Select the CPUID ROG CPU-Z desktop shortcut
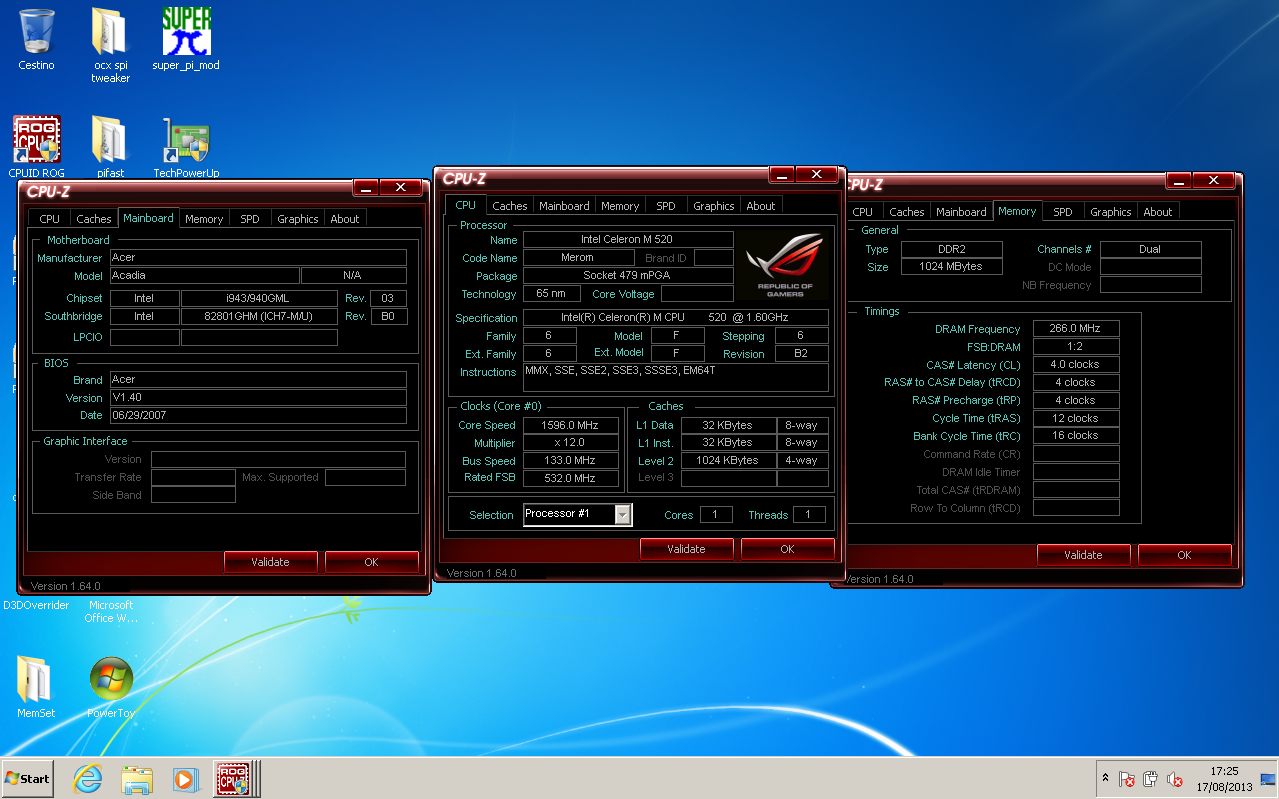 [37, 147]
